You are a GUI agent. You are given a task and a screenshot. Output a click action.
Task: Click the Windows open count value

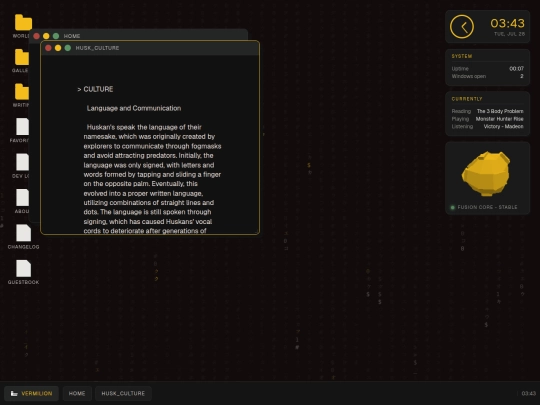click(x=522, y=76)
